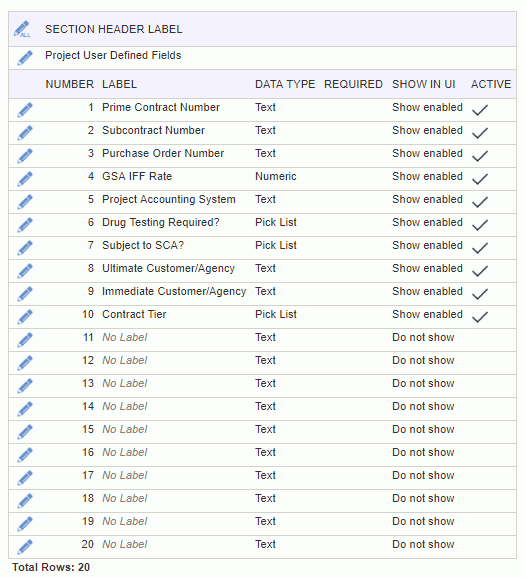Open editor for Immediate Customer/Agency
Screen dimensions: 524x578
click(x=25, y=294)
